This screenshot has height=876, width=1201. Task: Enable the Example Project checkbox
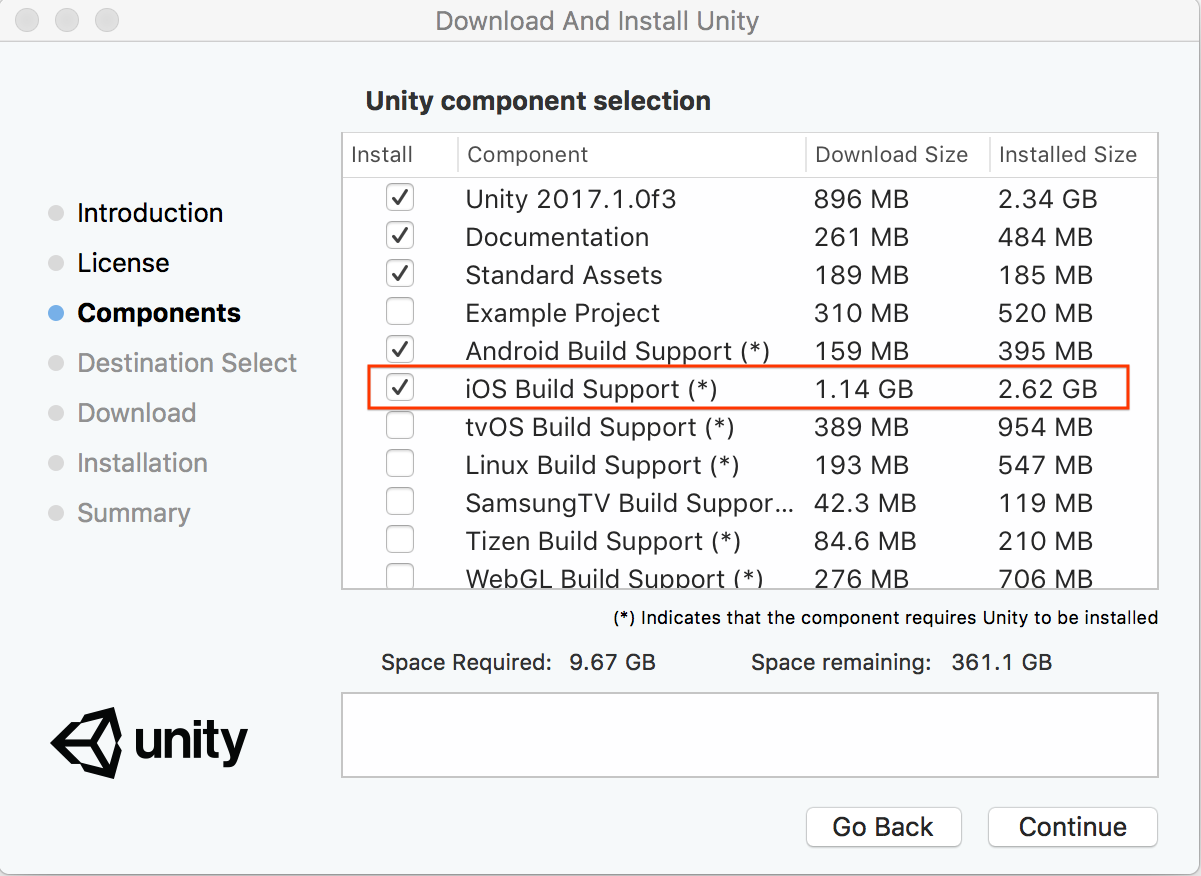(x=400, y=312)
